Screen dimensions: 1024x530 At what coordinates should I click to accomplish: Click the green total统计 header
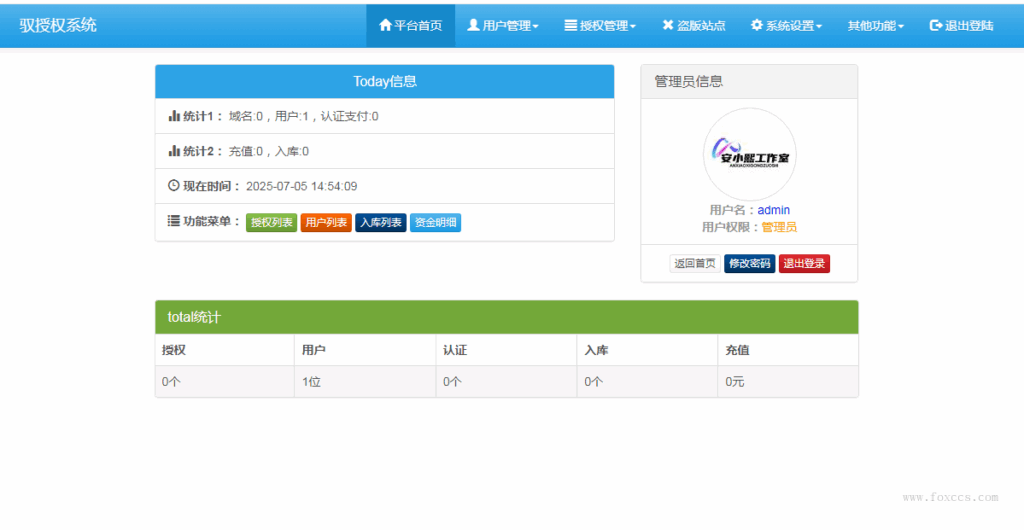point(507,317)
